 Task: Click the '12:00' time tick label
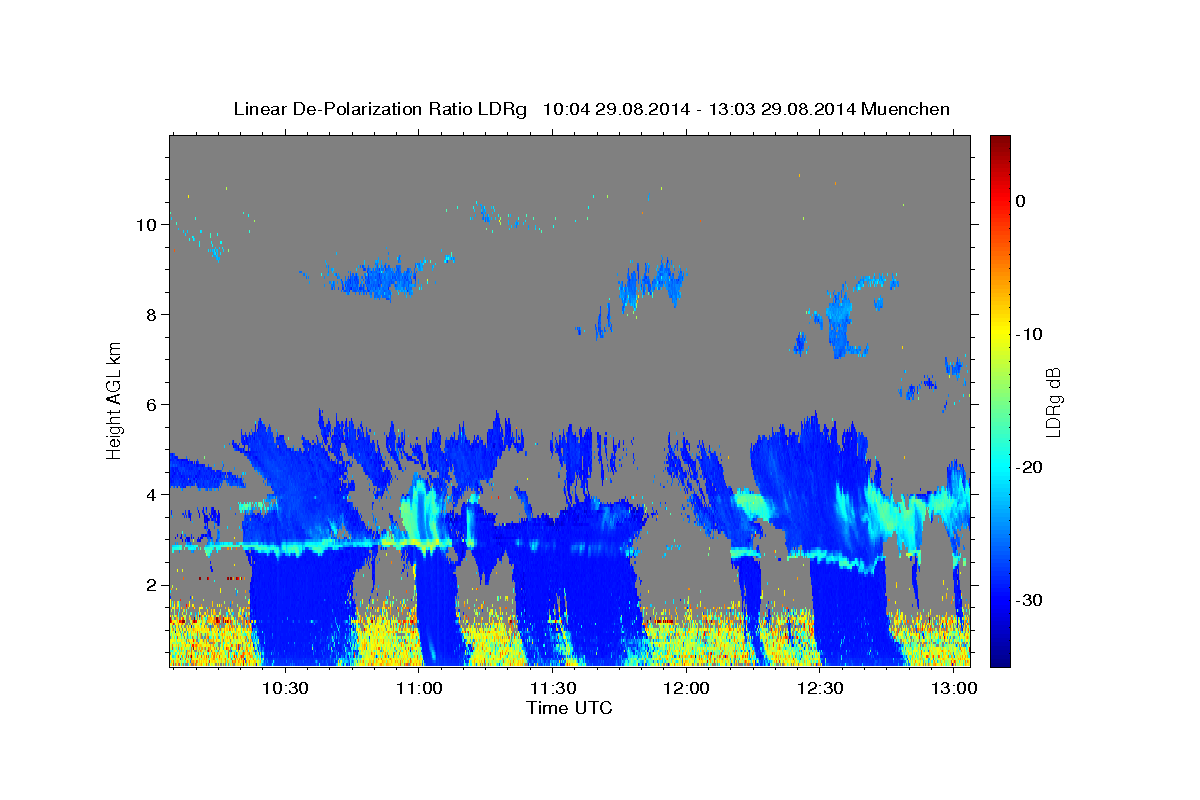click(687, 689)
